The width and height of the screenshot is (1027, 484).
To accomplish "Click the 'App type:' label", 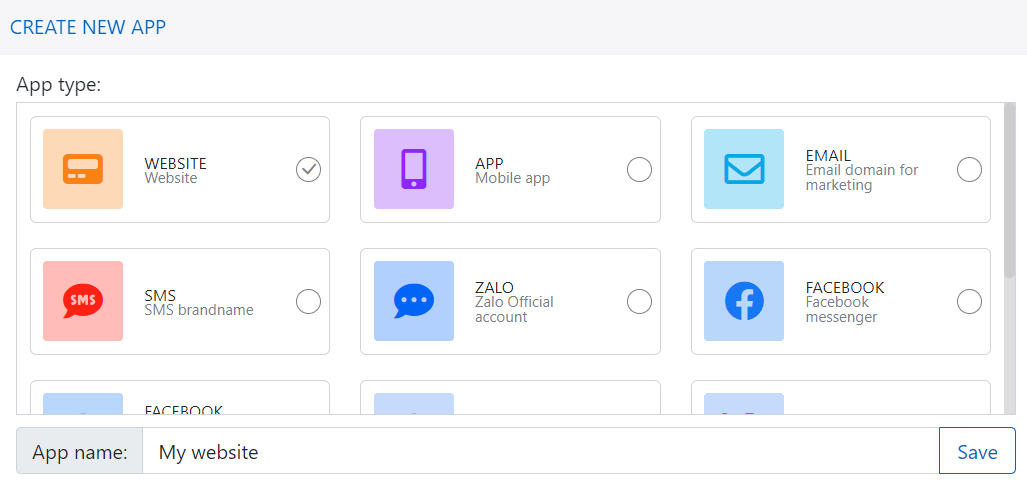I will [x=59, y=84].
